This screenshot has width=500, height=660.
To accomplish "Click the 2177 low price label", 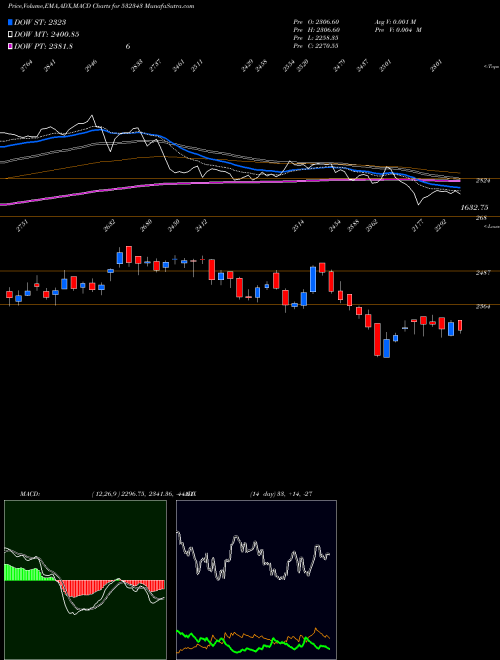I will [418, 226].
